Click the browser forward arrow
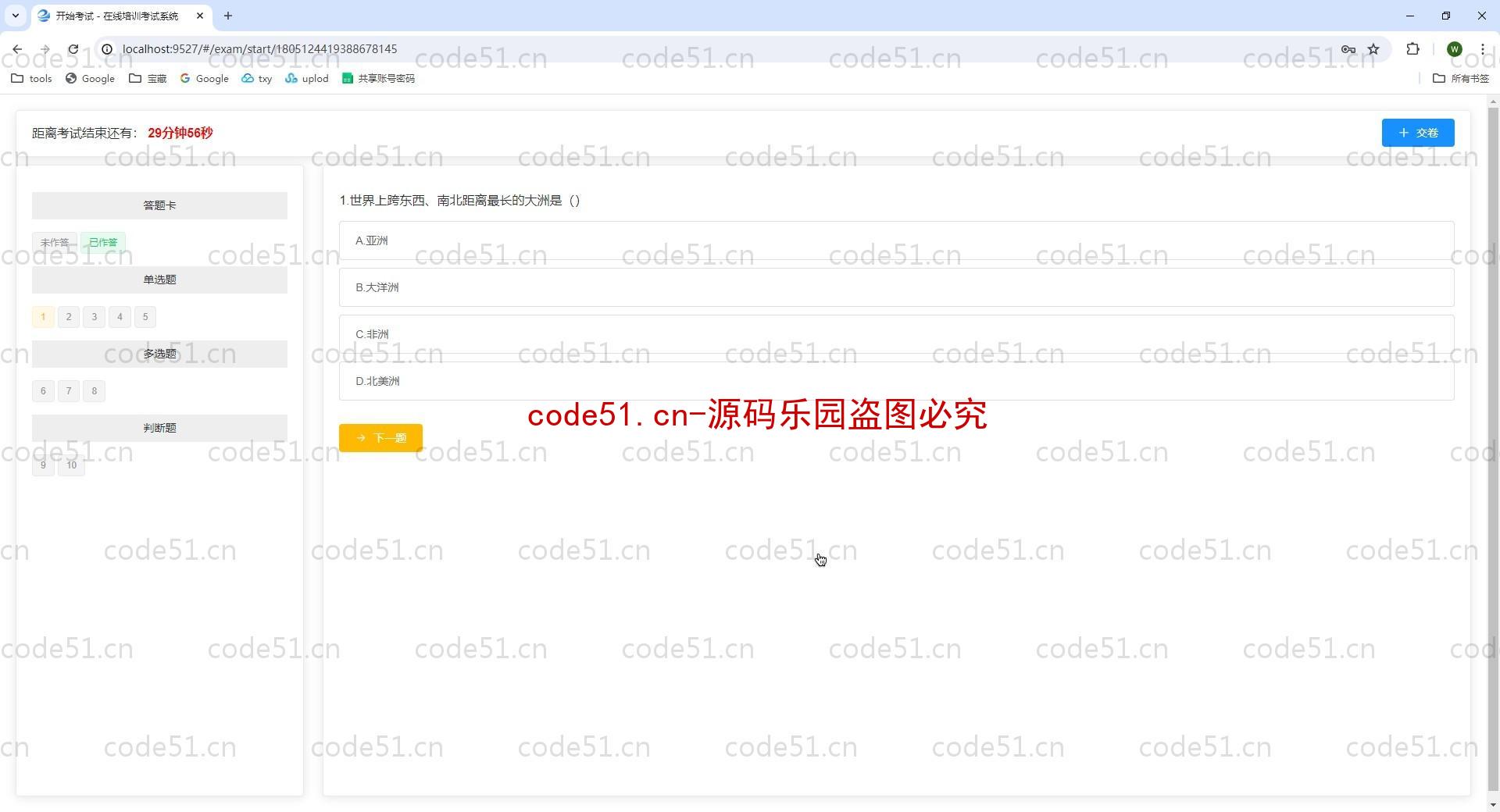Viewport: 1500px width, 812px height. (x=45, y=49)
